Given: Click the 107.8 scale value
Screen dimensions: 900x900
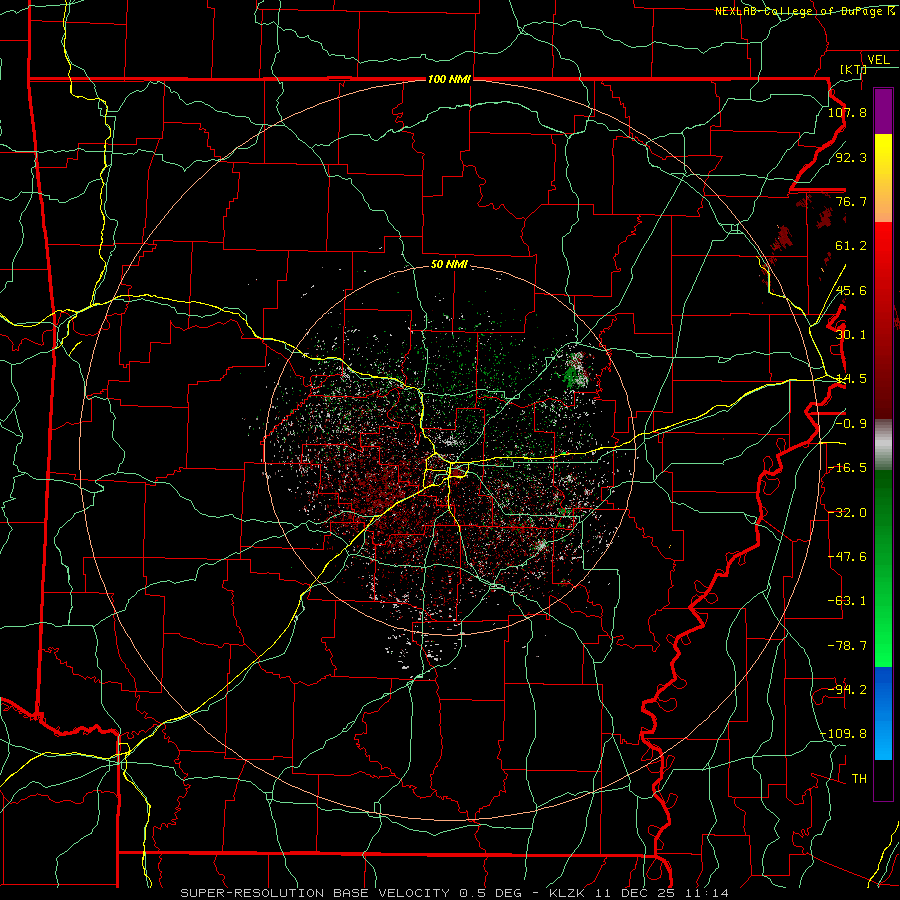Looking at the screenshot, I should tap(847, 112).
